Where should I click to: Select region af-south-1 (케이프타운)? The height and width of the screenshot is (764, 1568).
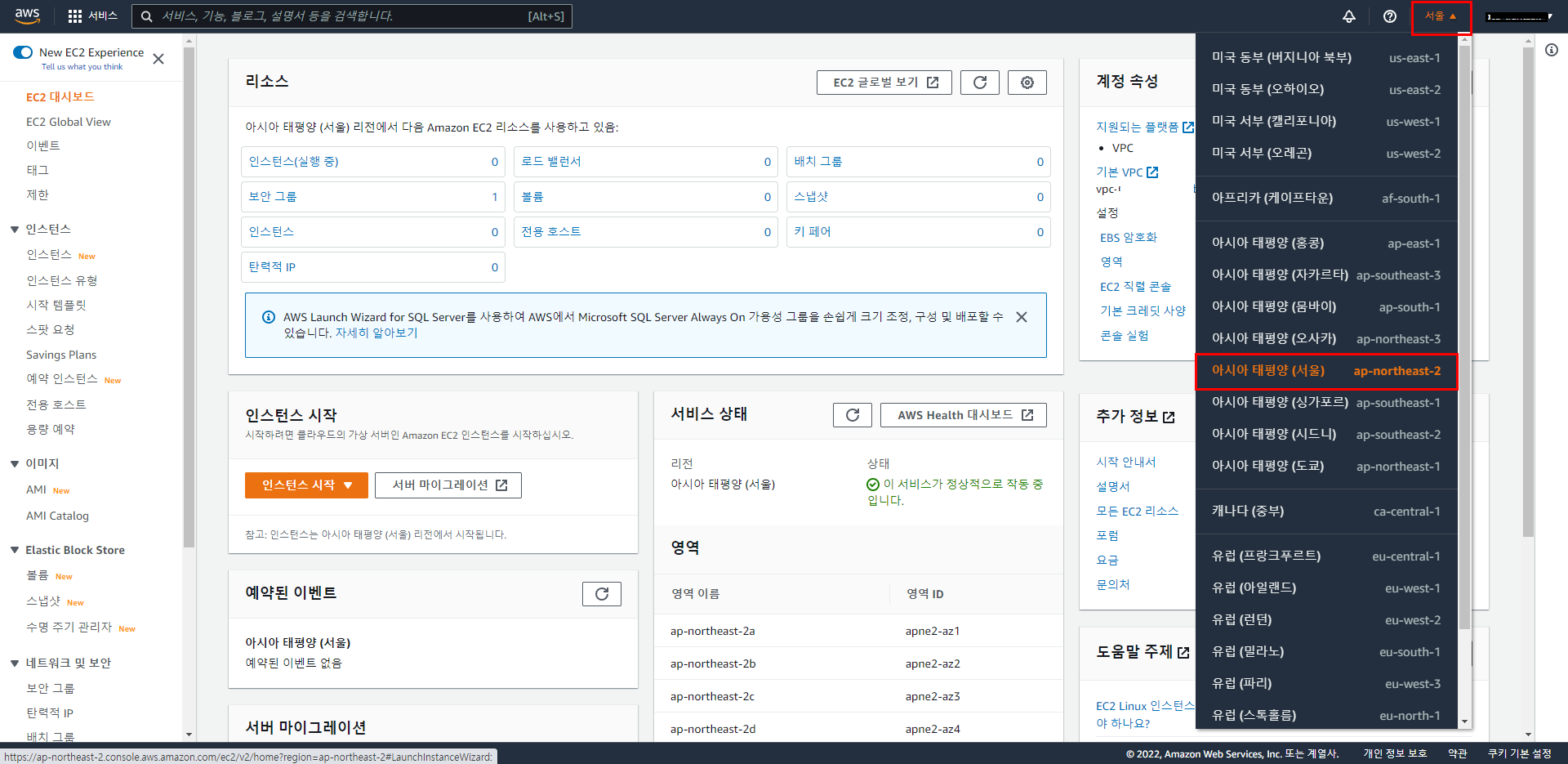tap(1326, 199)
